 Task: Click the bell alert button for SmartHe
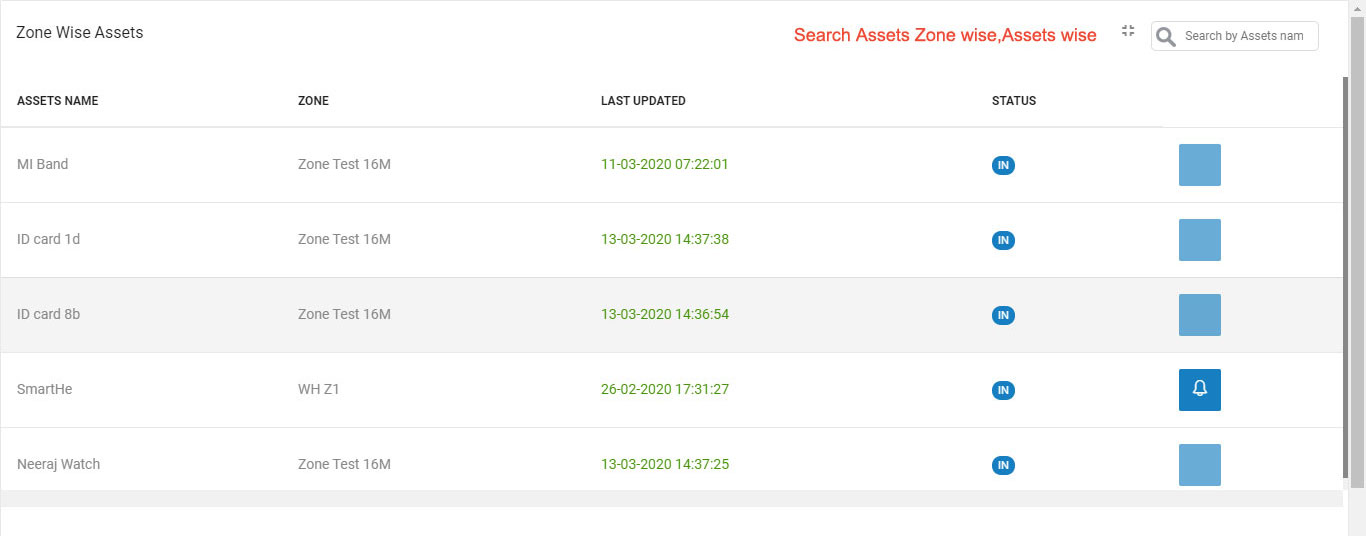1200,390
